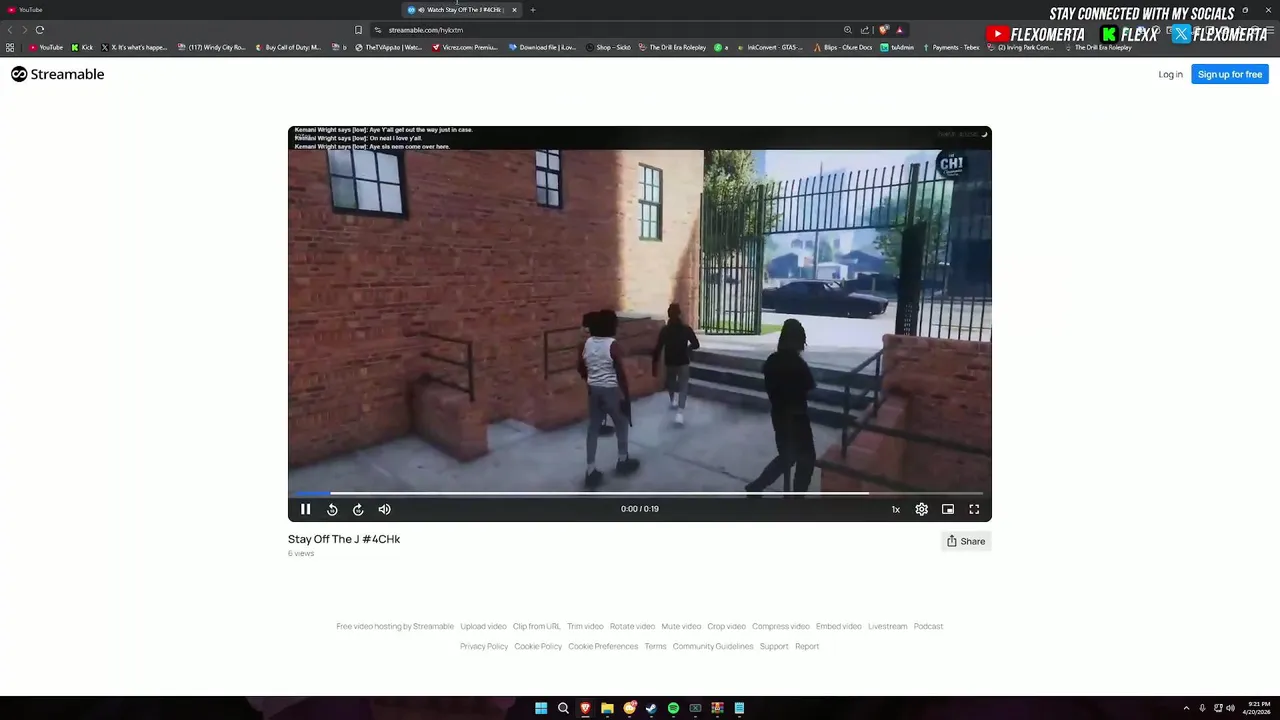This screenshot has width=1280, height=720.
Task: Click the Brave Rewards triangle icon
Action: (x=899, y=30)
